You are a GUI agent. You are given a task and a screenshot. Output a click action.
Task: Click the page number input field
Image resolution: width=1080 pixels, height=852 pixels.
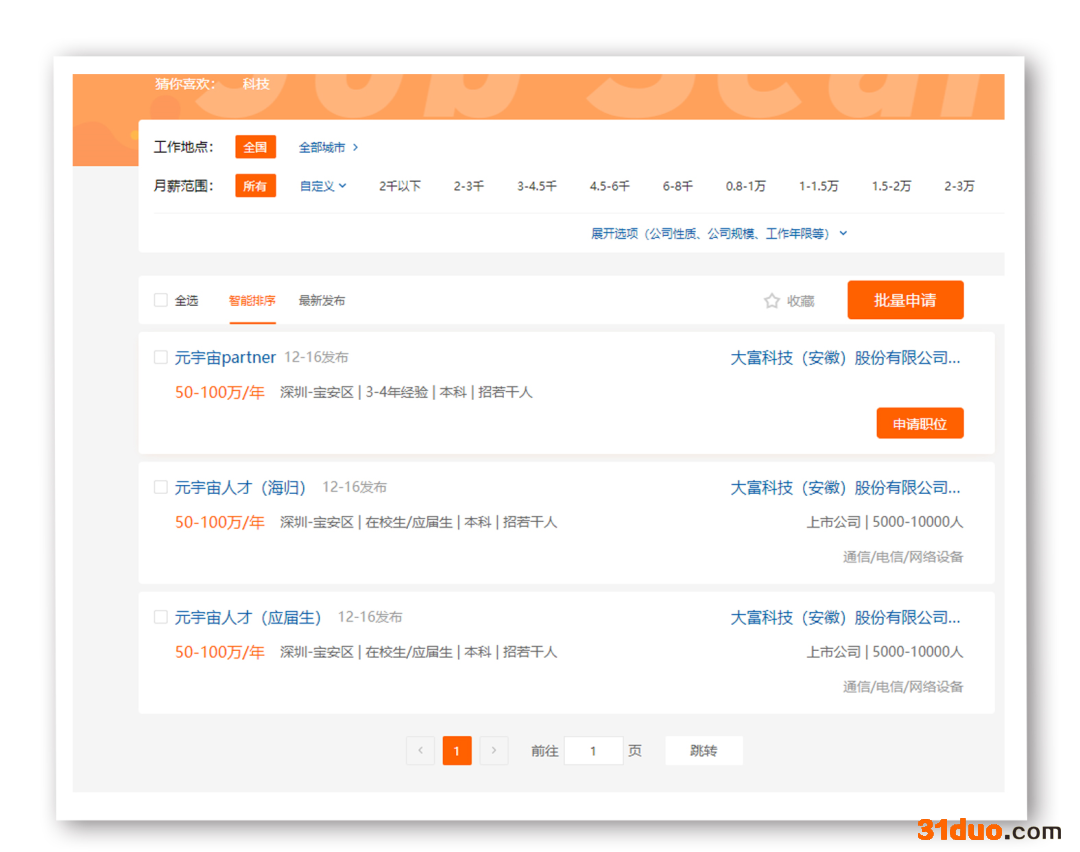point(593,751)
